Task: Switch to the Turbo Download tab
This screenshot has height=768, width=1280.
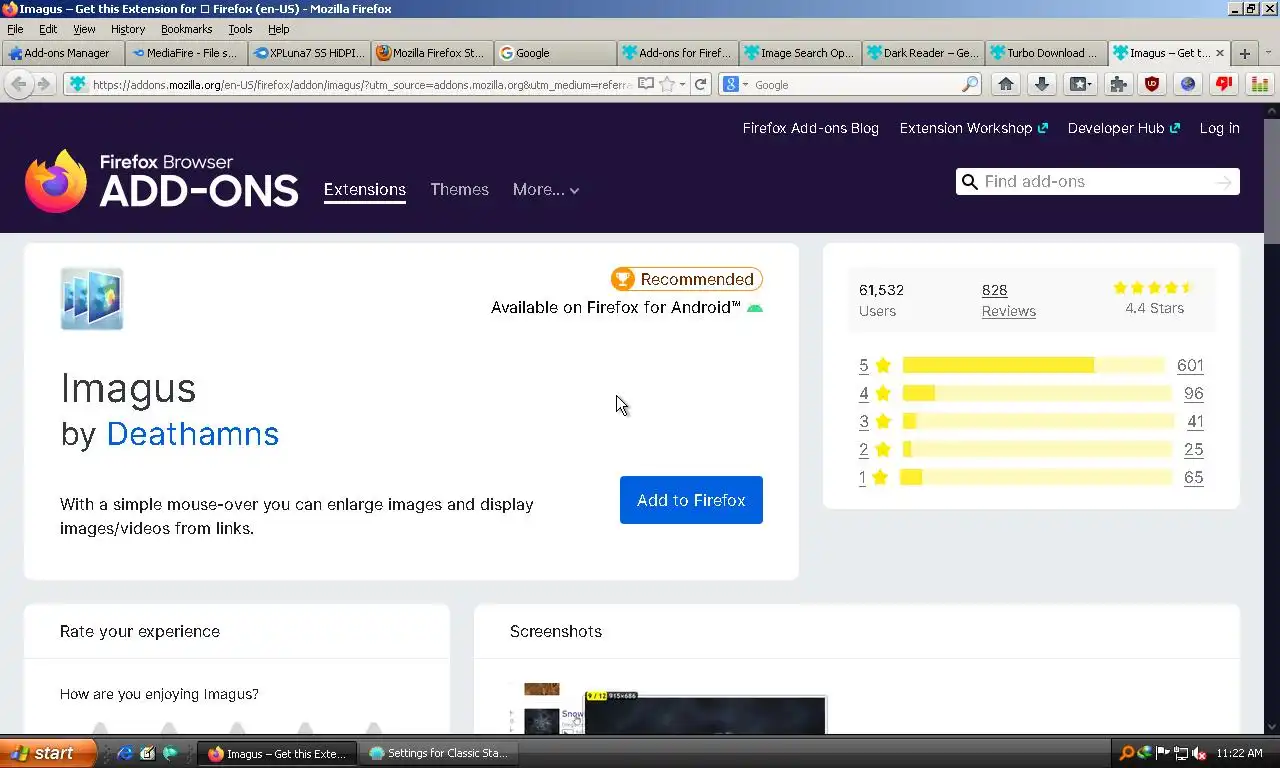Action: (x=1046, y=53)
